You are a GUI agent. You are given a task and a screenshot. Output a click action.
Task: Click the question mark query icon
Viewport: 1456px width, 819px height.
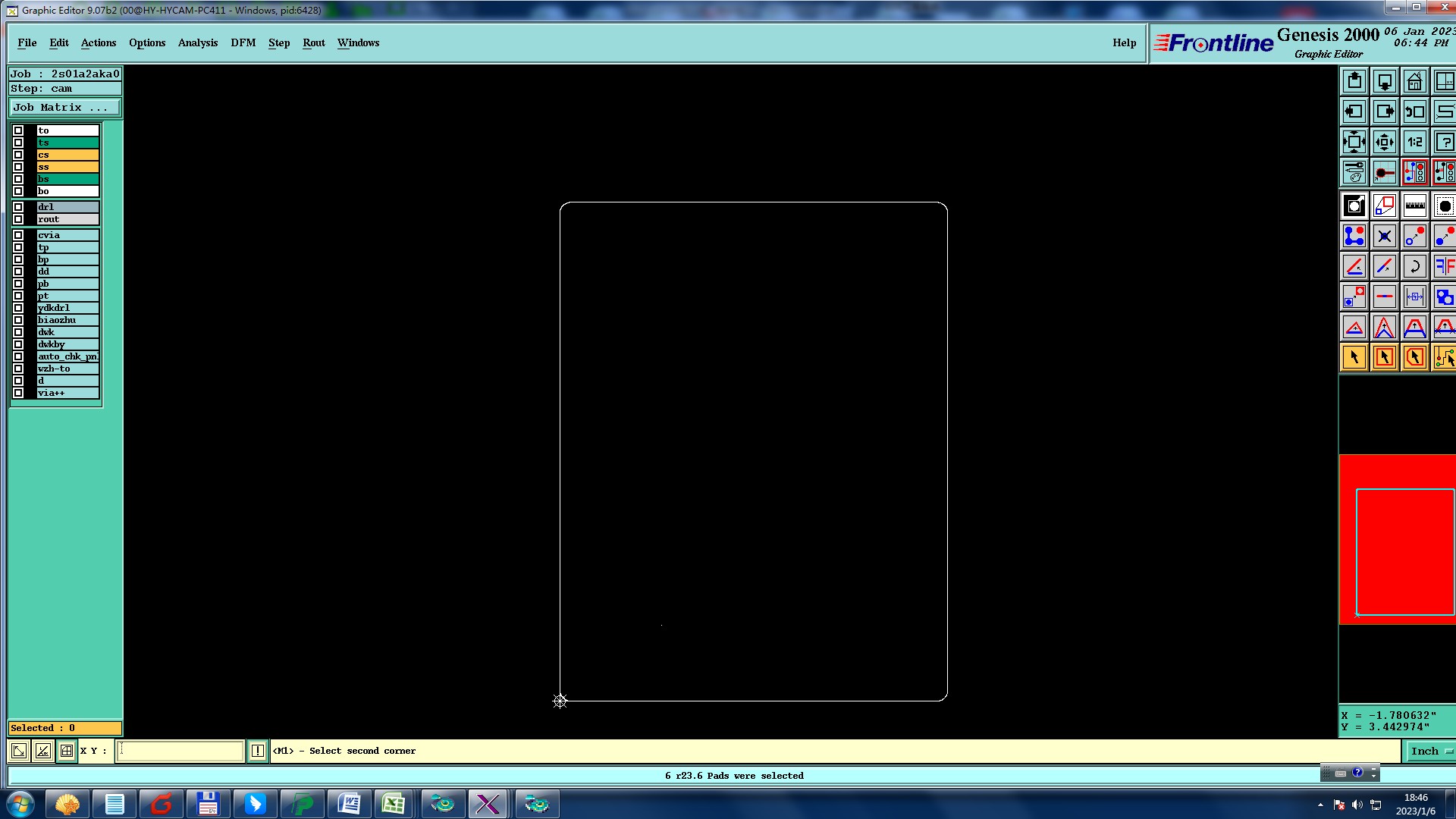point(1444,142)
